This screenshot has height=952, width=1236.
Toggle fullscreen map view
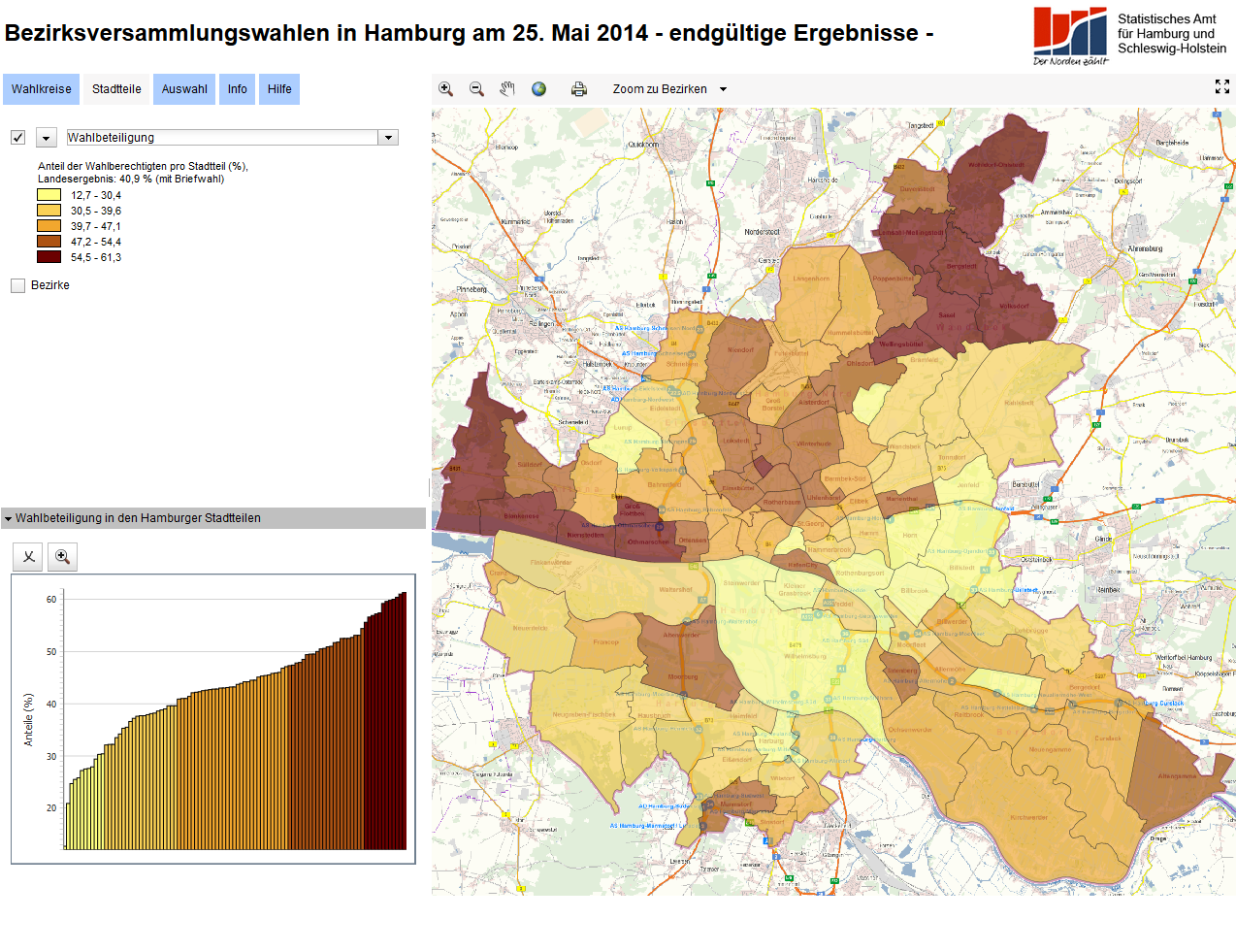coord(1222,87)
